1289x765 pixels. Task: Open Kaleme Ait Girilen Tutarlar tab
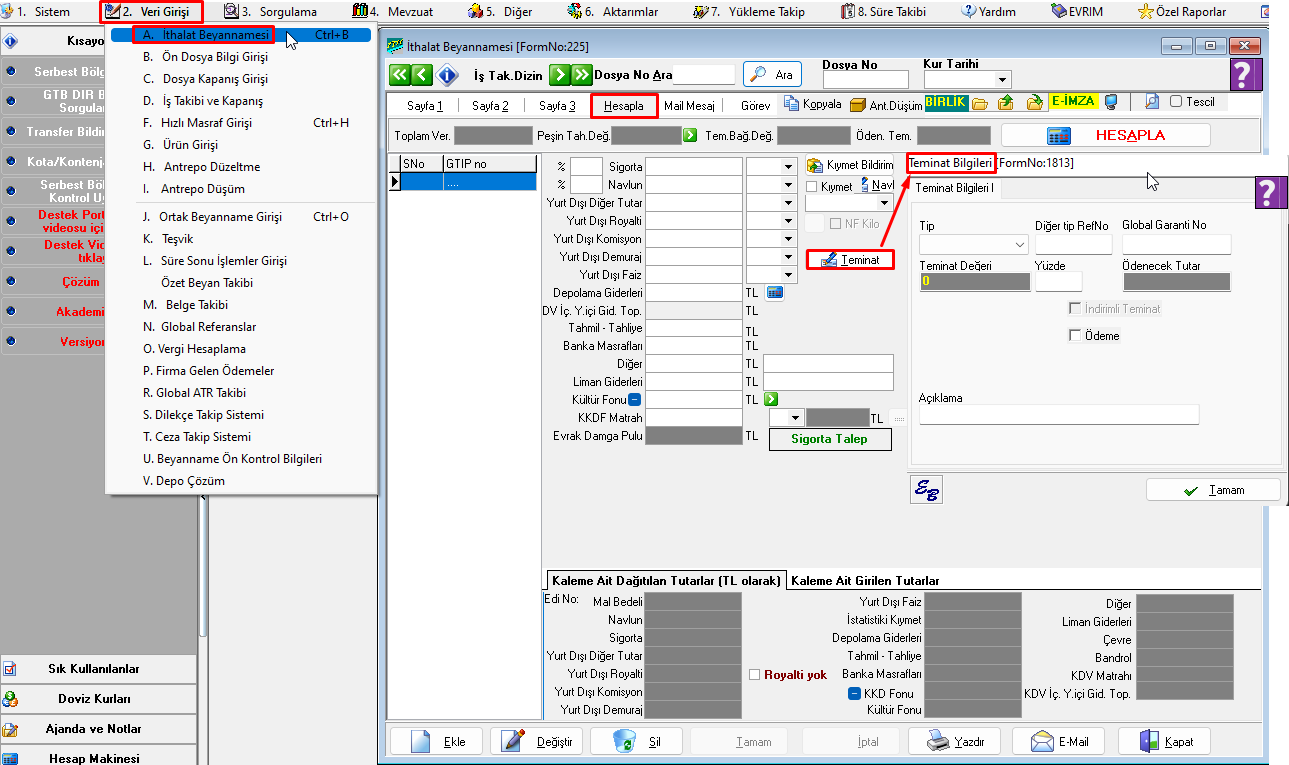865,581
